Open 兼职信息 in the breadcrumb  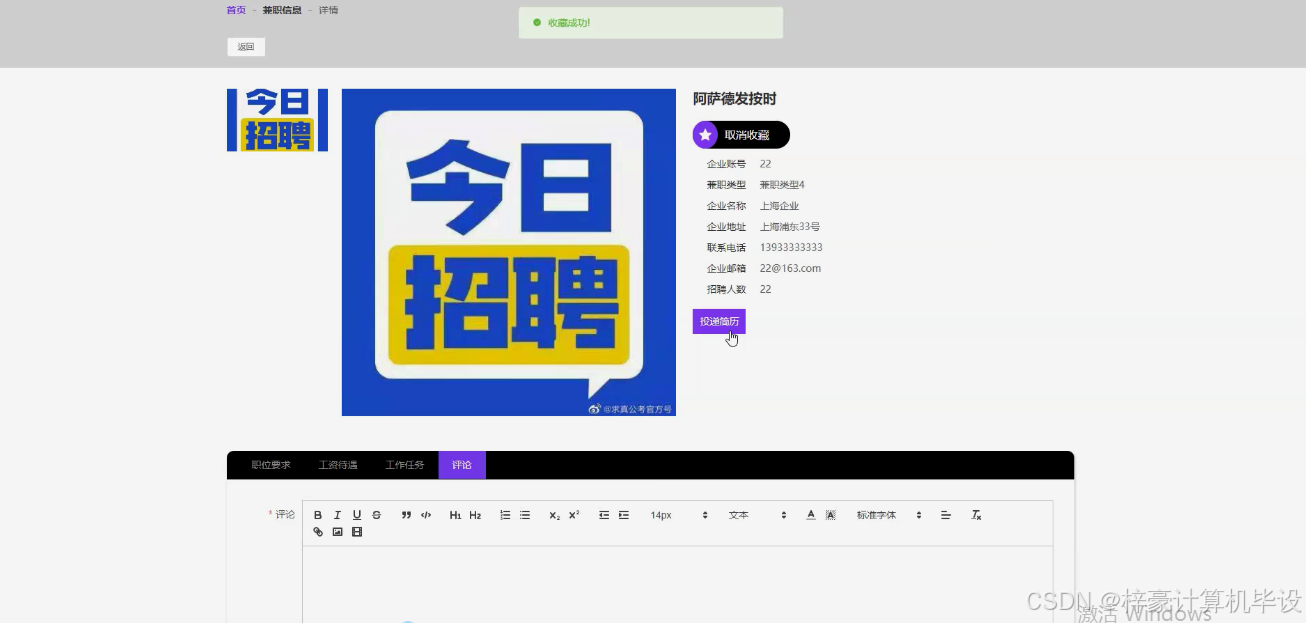(x=282, y=10)
